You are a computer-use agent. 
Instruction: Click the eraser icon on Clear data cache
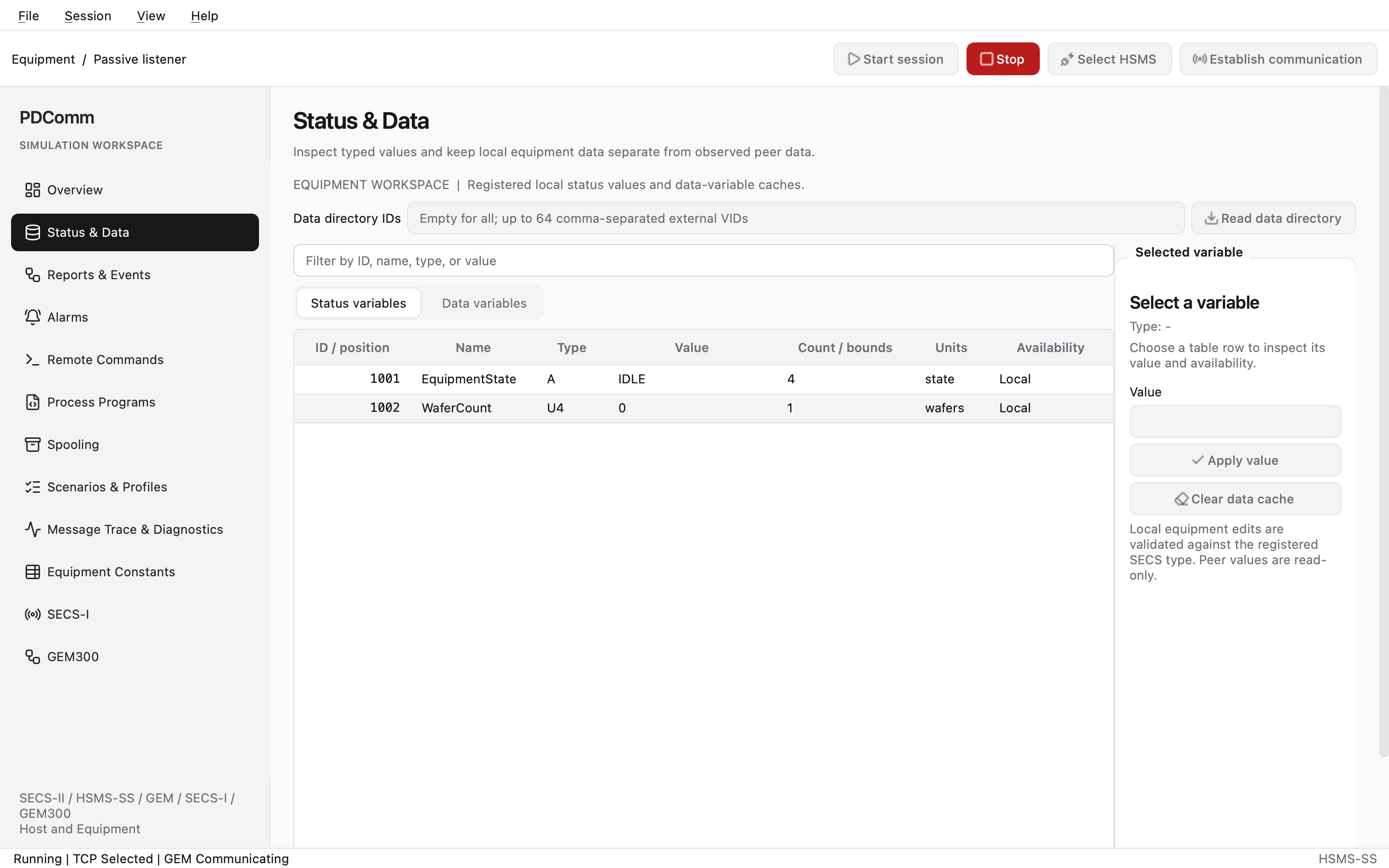(x=1181, y=499)
